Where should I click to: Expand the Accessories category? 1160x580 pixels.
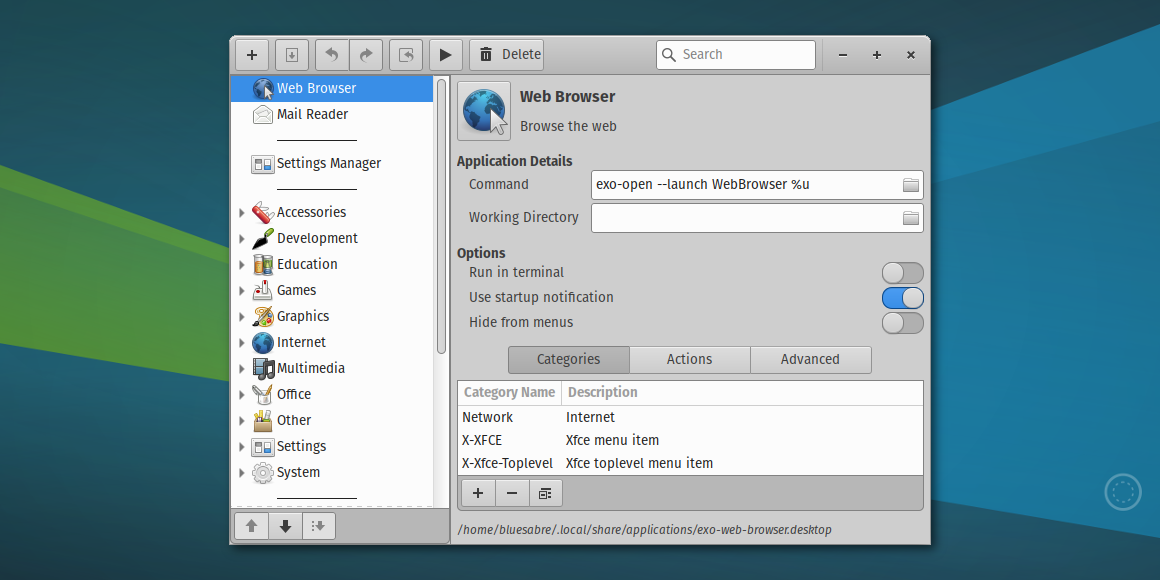241,212
